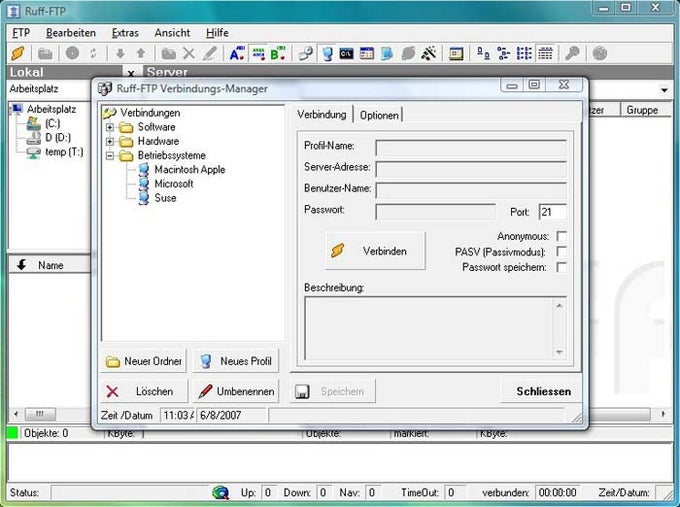This screenshot has width=680, height=507.
Task: Click the yellow lightning connect toolbar icon
Action: tap(18, 53)
